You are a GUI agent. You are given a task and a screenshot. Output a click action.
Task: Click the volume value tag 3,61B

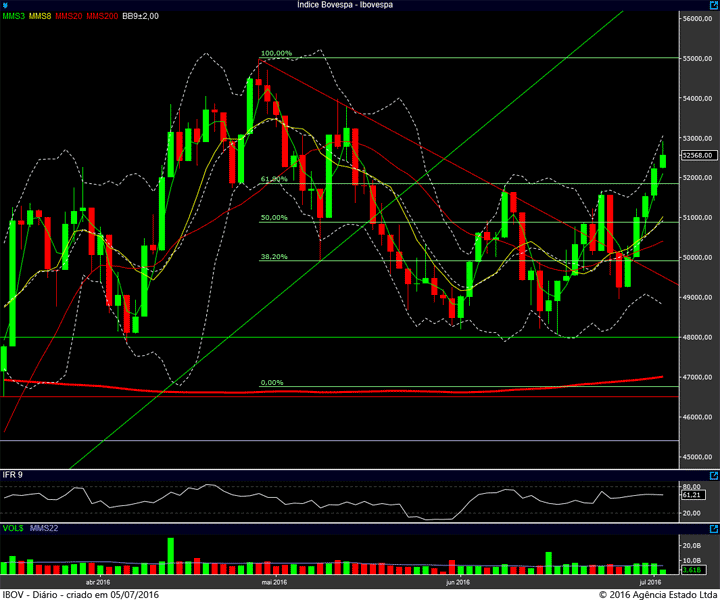[x=692, y=570]
